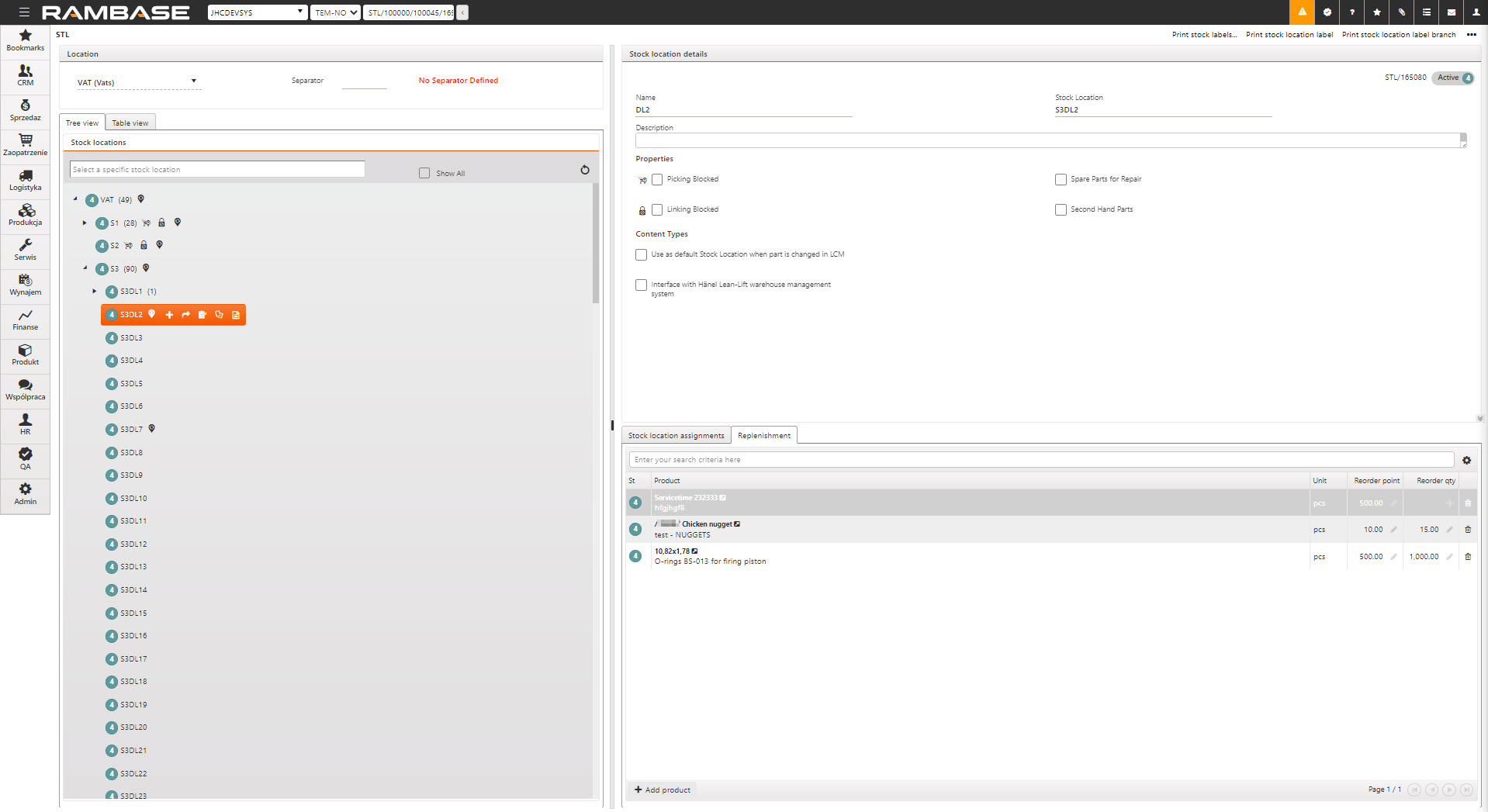Viewport: 1488px width, 812px height.
Task: Open the mail envelope icon in header
Action: point(1451,12)
